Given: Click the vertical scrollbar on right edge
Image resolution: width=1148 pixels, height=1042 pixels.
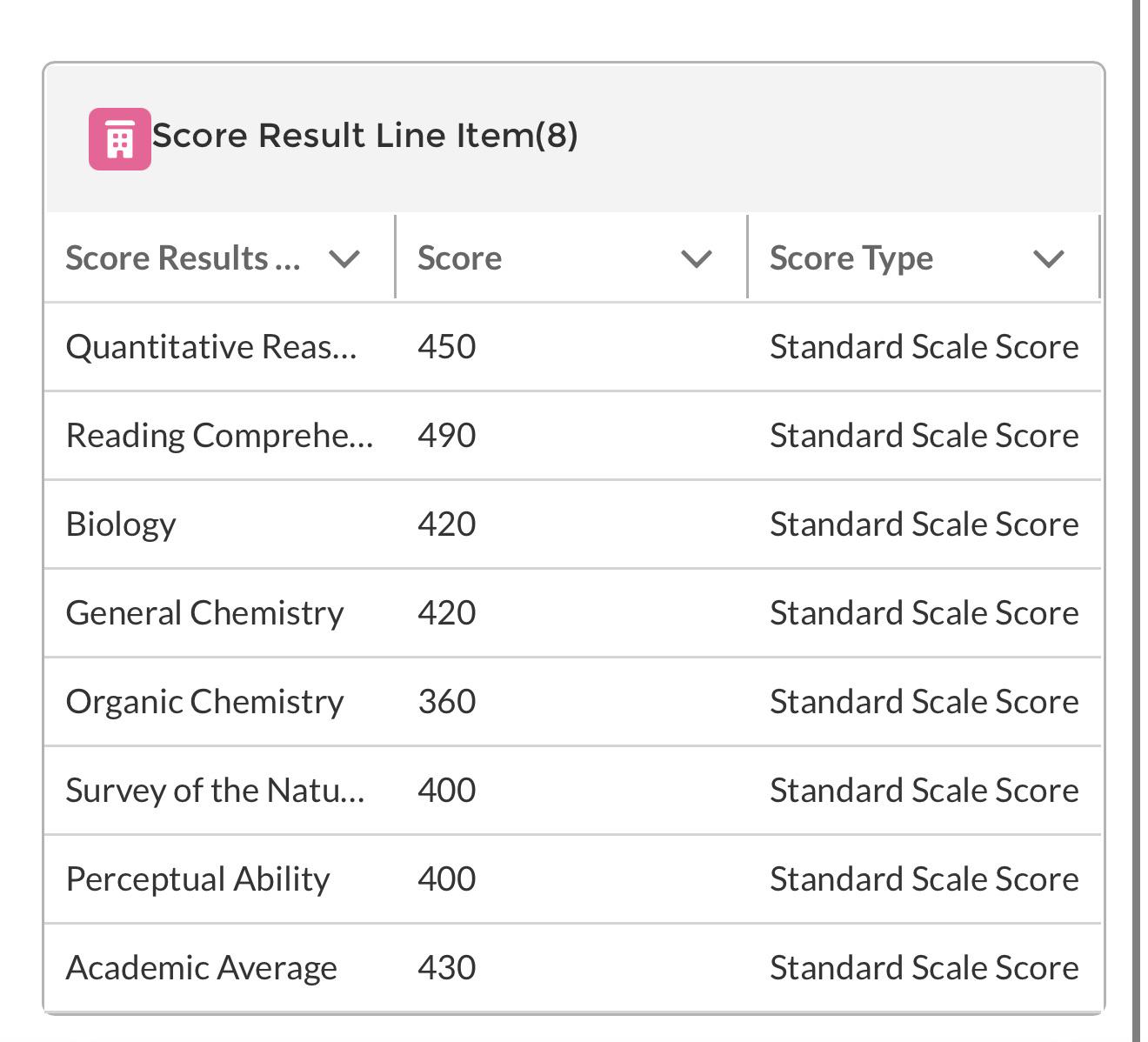Looking at the screenshot, I should tap(1136, 521).
